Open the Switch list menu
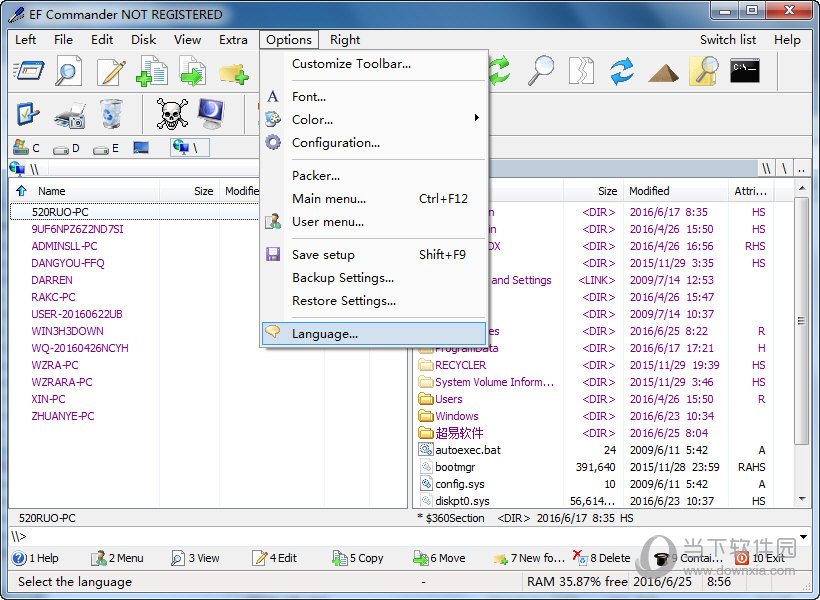This screenshot has width=820, height=600. [728, 40]
